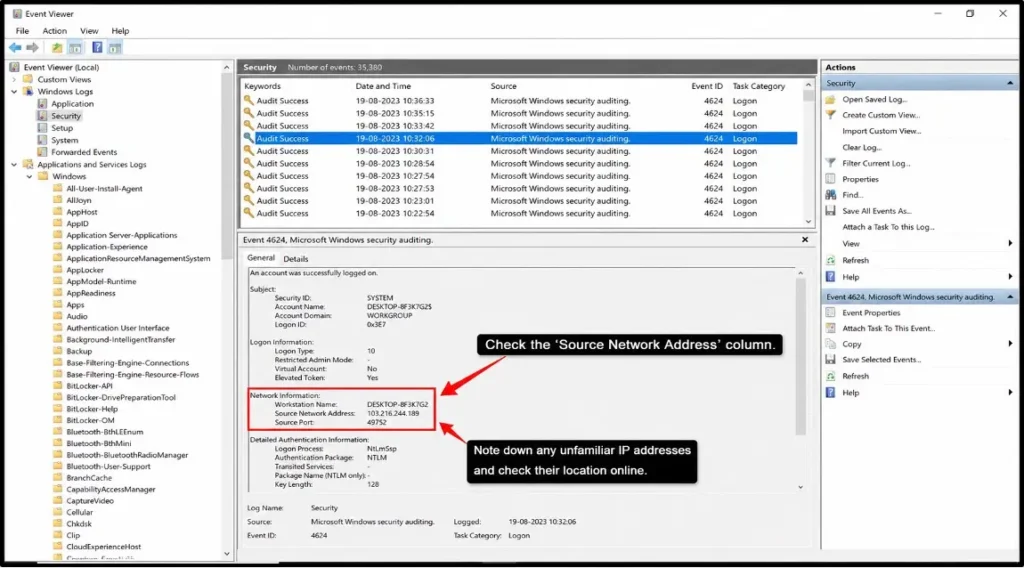Viewport: 1024px width, 568px height.
Task: Click Refresh under Security actions
Action: coord(856,260)
